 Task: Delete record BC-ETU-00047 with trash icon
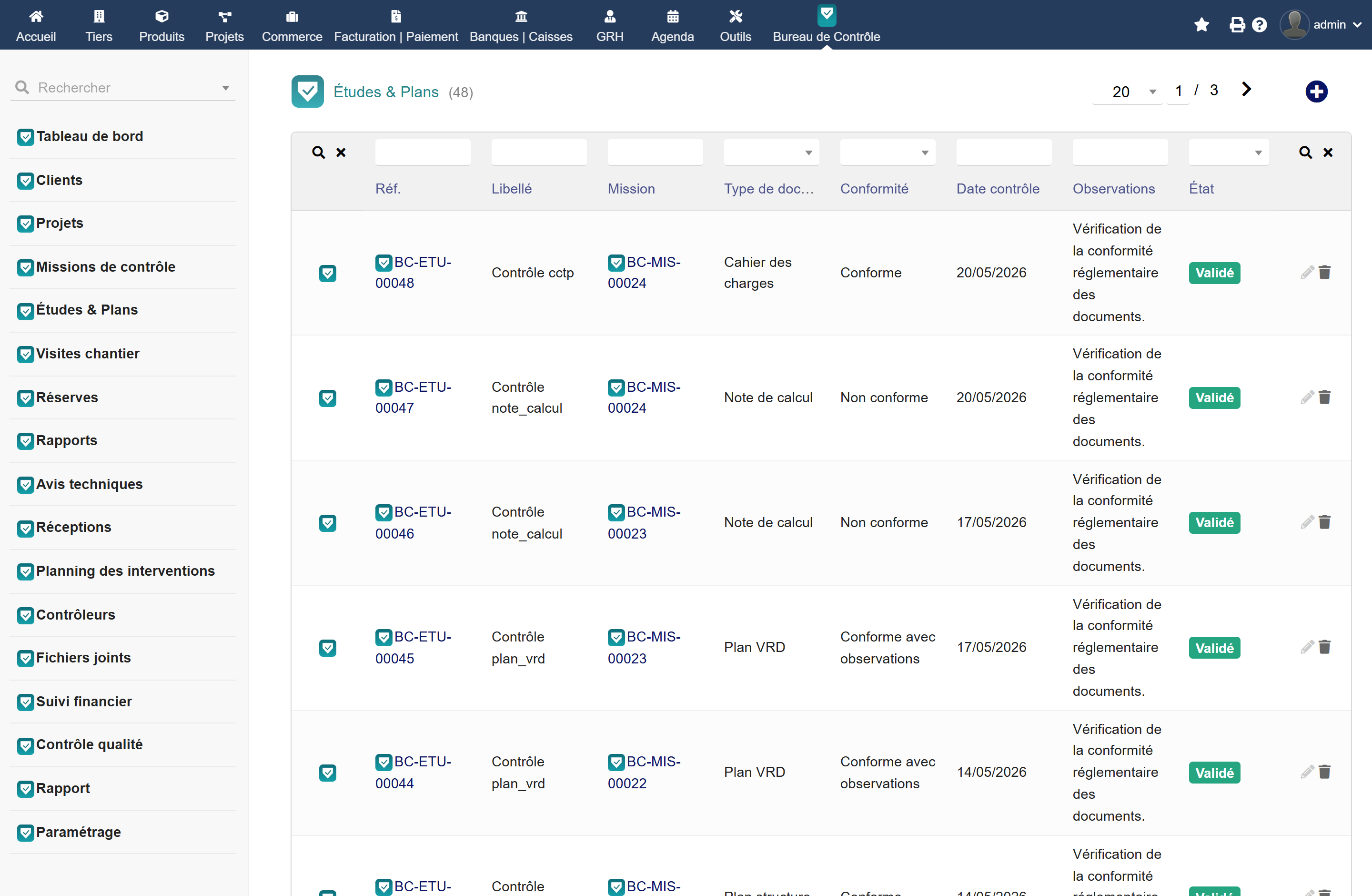click(1325, 397)
